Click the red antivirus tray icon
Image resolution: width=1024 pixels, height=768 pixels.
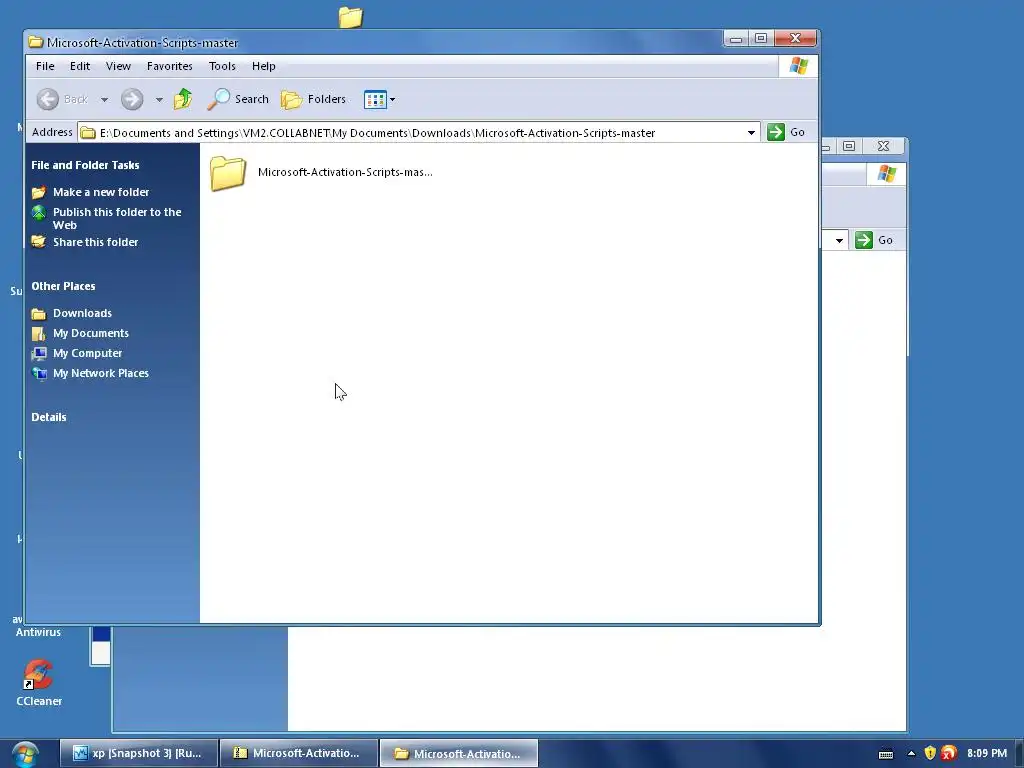949,753
